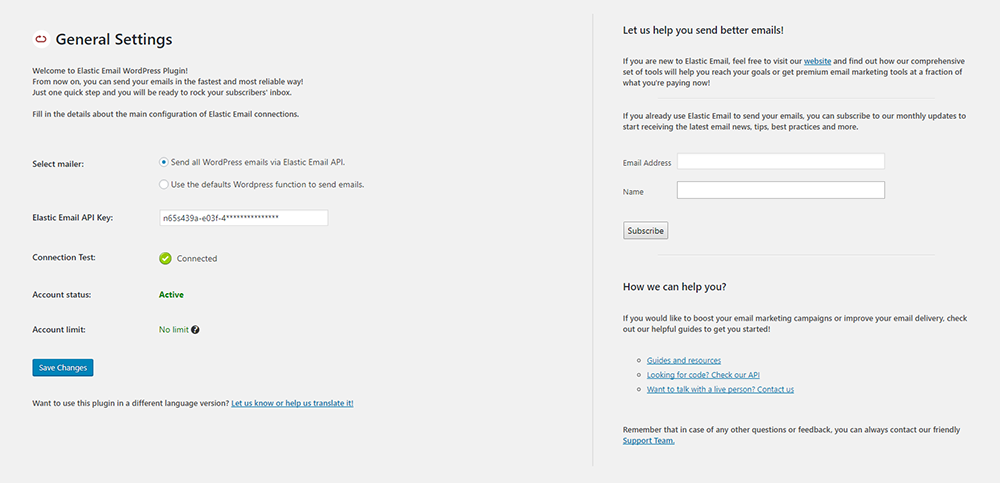
Task: Select the defaults WordPress function radio option
Action: (164, 184)
